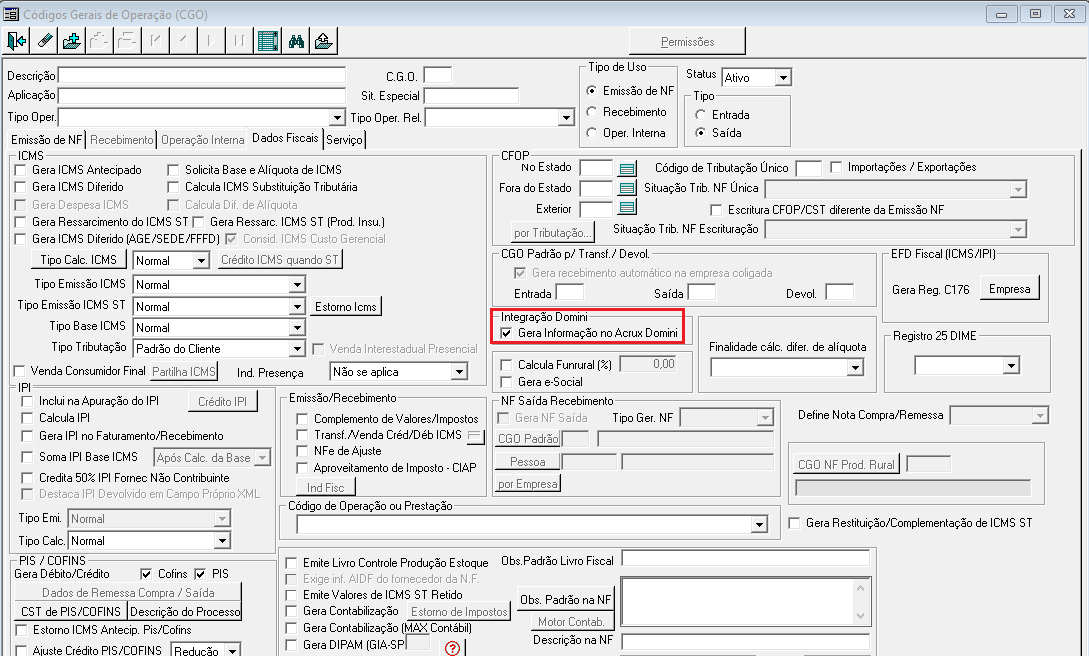This screenshot has width=1089, height=656.
Task: Click the window icon in title bar
Action: 10,14
